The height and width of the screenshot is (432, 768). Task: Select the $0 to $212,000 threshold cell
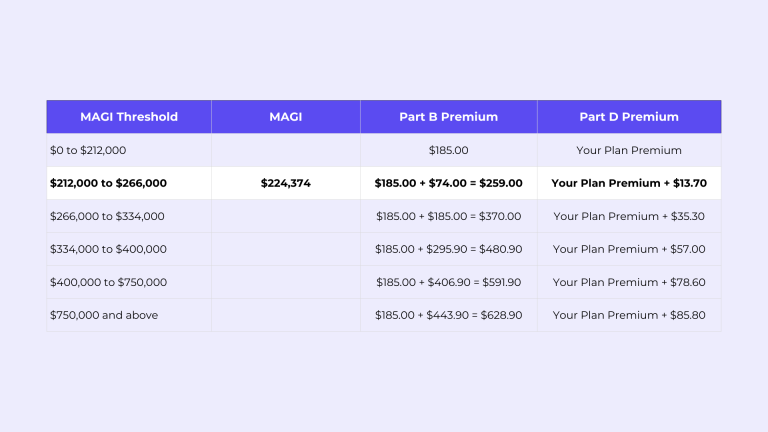point(129,150)
